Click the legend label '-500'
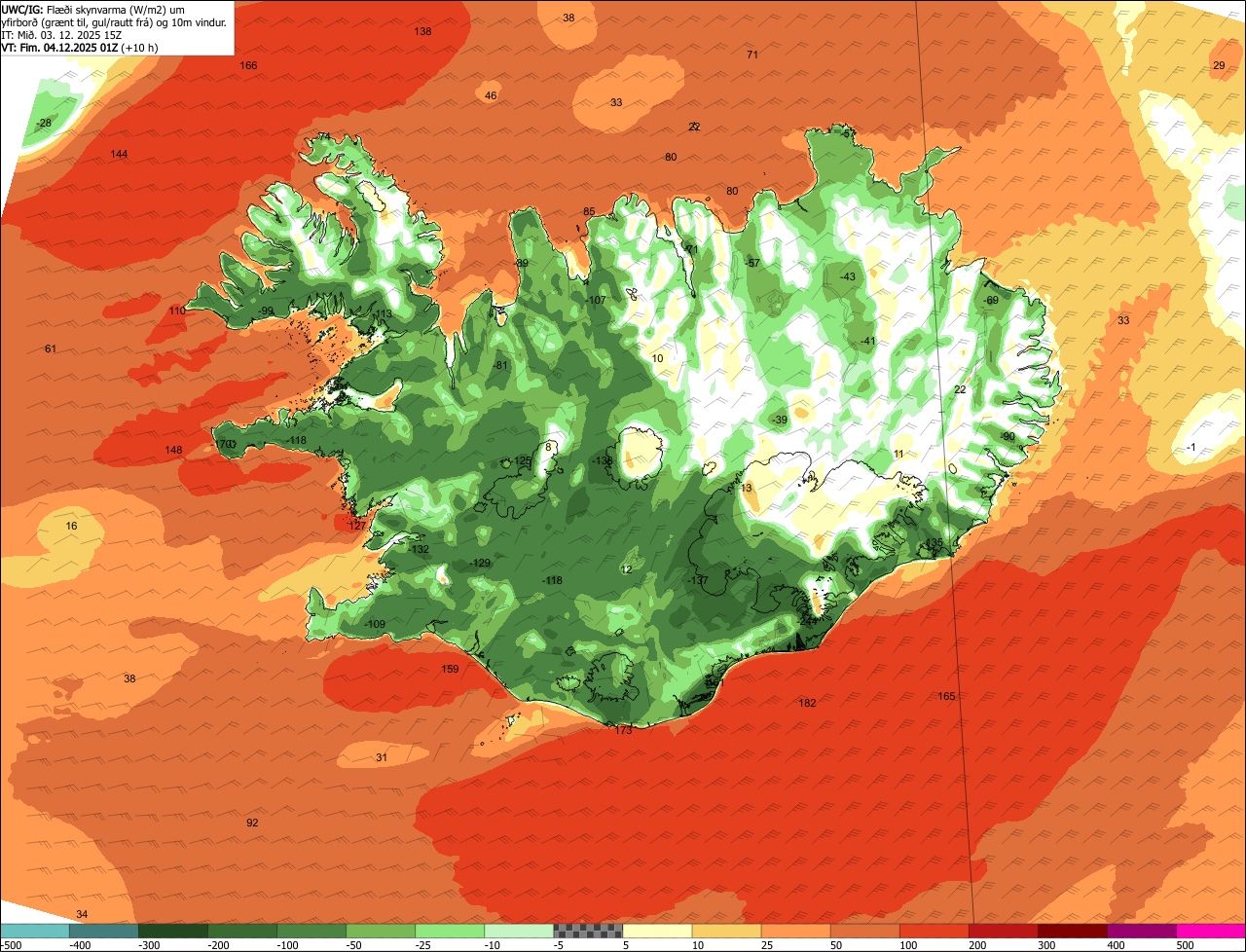The width and height of the screenshot is (1246, 952). [11, 945]
